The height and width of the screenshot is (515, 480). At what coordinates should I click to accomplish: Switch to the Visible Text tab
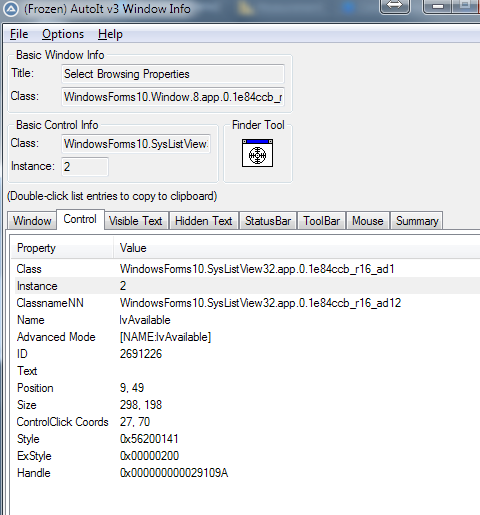(136, 221)
